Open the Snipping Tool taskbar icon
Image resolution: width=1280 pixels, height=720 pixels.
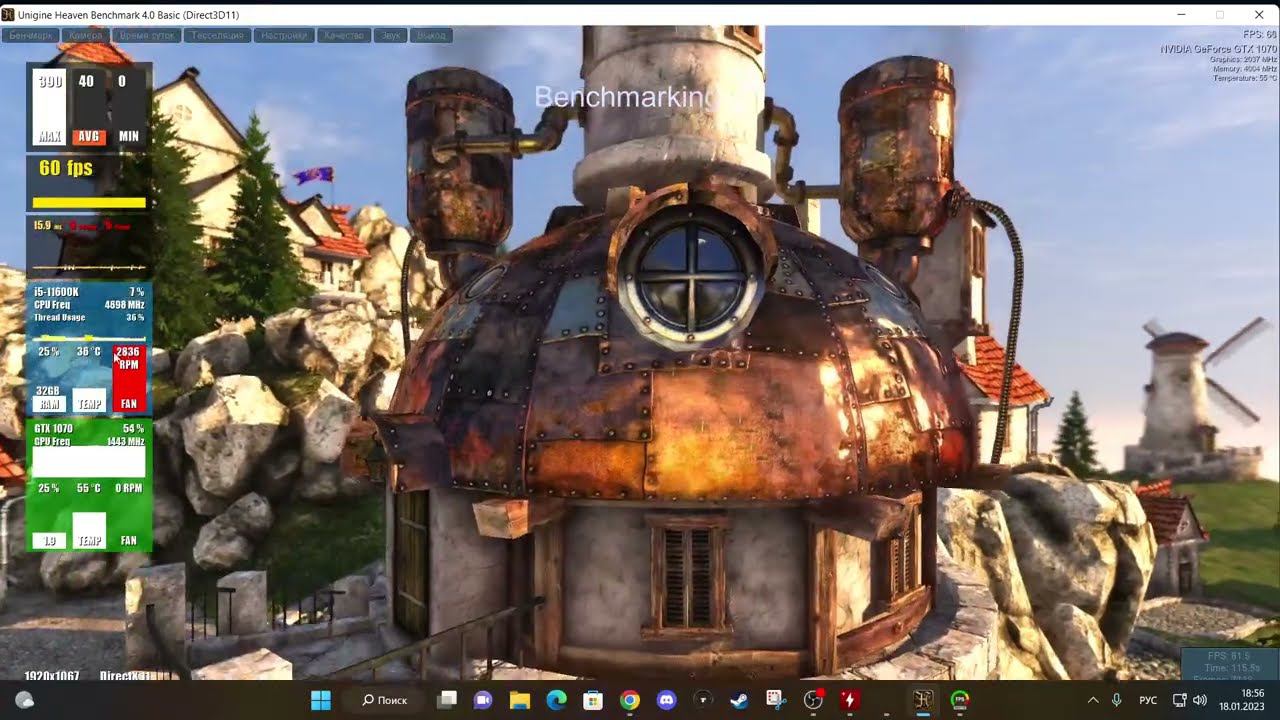click(x=775, y=700)
